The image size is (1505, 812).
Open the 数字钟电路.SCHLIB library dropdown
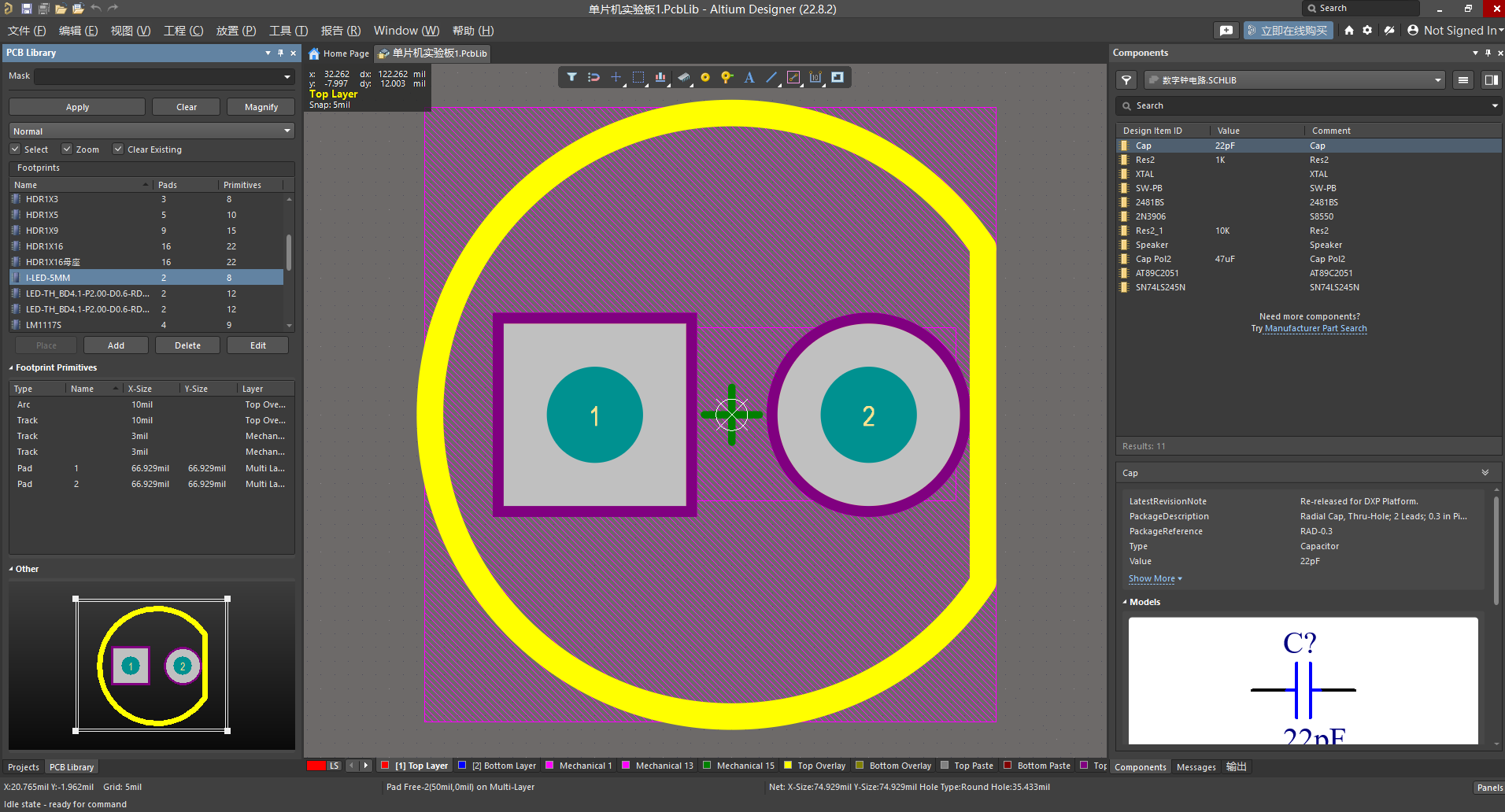coord(1295,80)
